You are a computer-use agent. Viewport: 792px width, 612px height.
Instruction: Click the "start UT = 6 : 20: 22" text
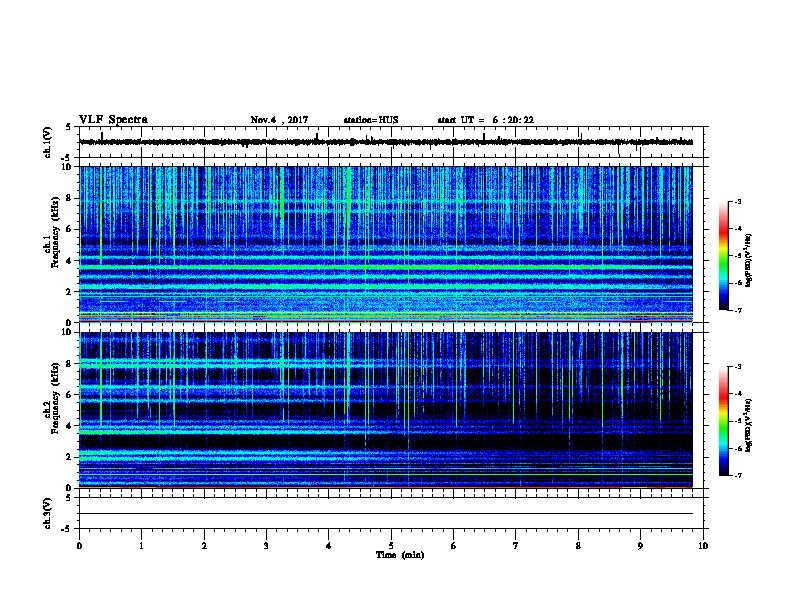click(x=485, y=120)
